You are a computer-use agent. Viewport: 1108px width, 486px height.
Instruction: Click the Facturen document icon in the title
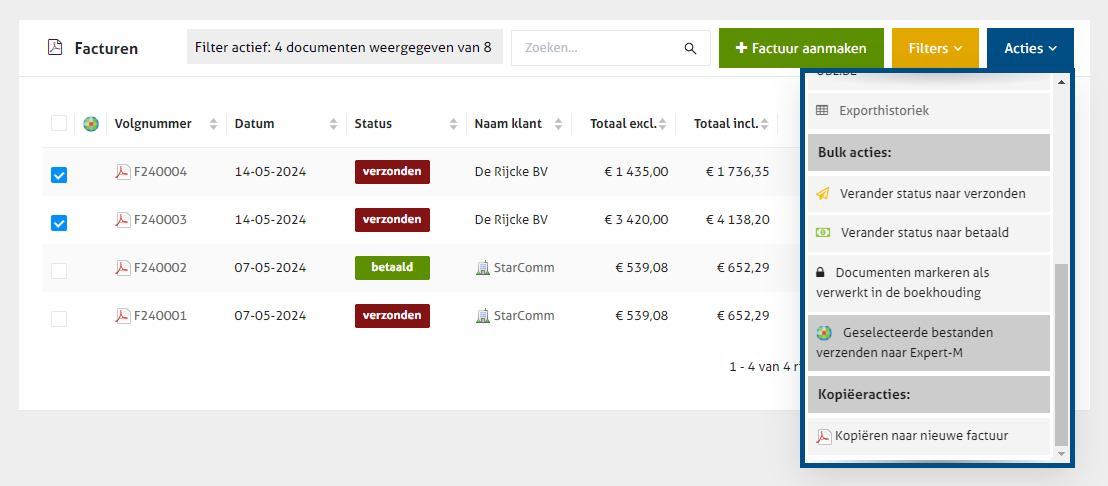click(55, 47)
